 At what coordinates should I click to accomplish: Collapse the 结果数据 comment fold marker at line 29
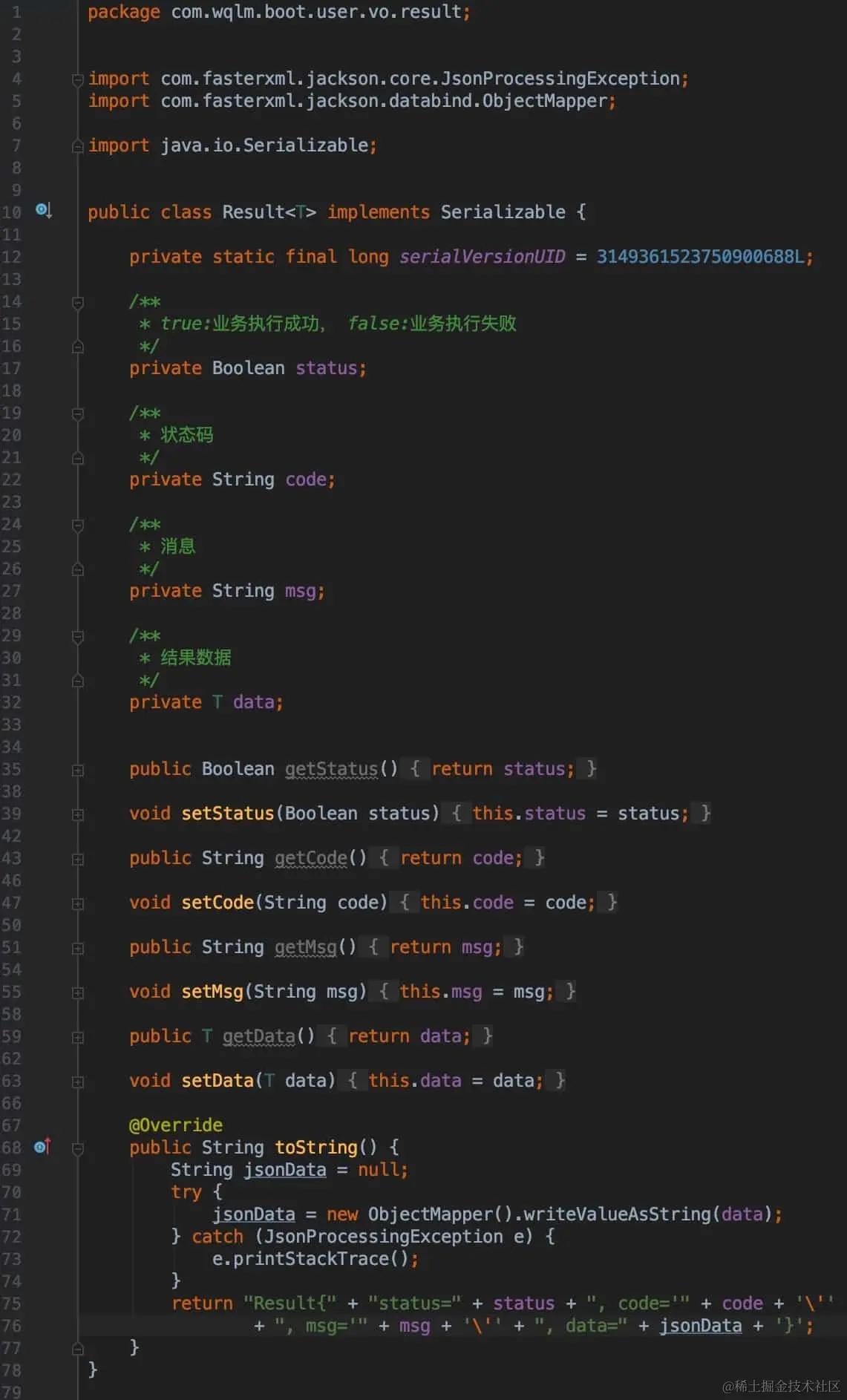pyautogui.click(x=77, y=636)
